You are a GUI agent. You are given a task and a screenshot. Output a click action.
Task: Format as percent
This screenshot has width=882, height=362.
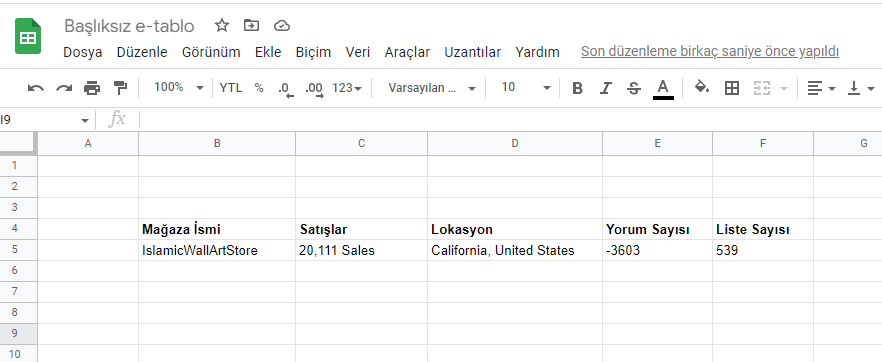coord(259,88)
